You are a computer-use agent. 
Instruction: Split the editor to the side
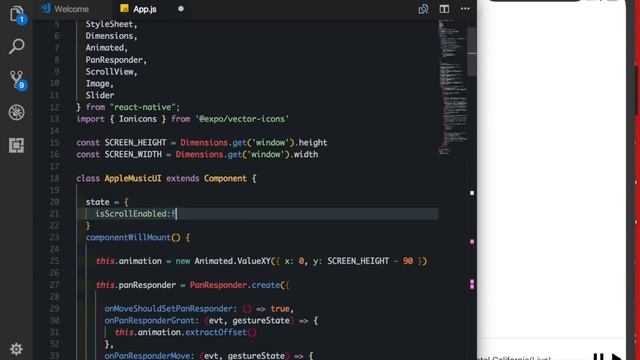tap(444, 9)
